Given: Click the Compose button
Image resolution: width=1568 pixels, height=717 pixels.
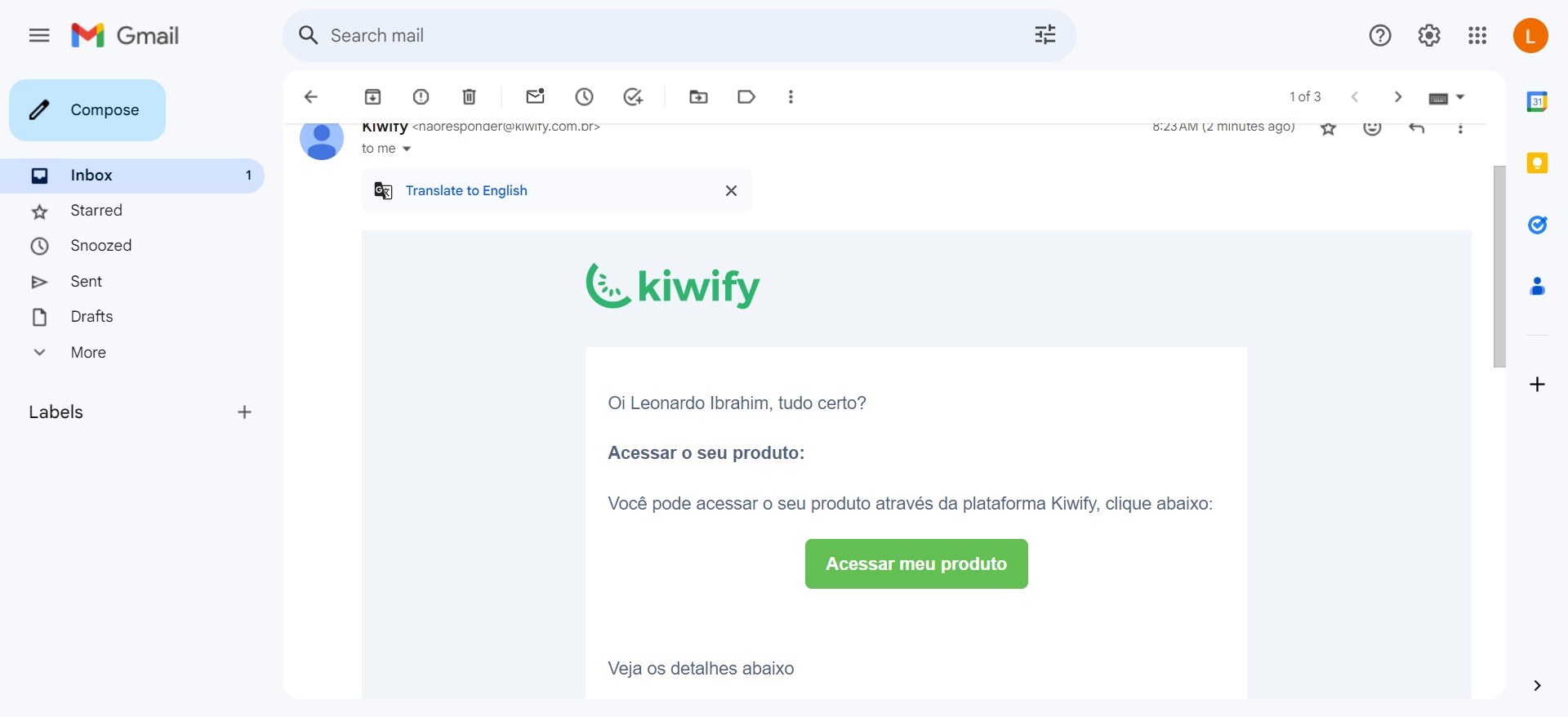Looking at the screenshot, I should coord(87,110).
